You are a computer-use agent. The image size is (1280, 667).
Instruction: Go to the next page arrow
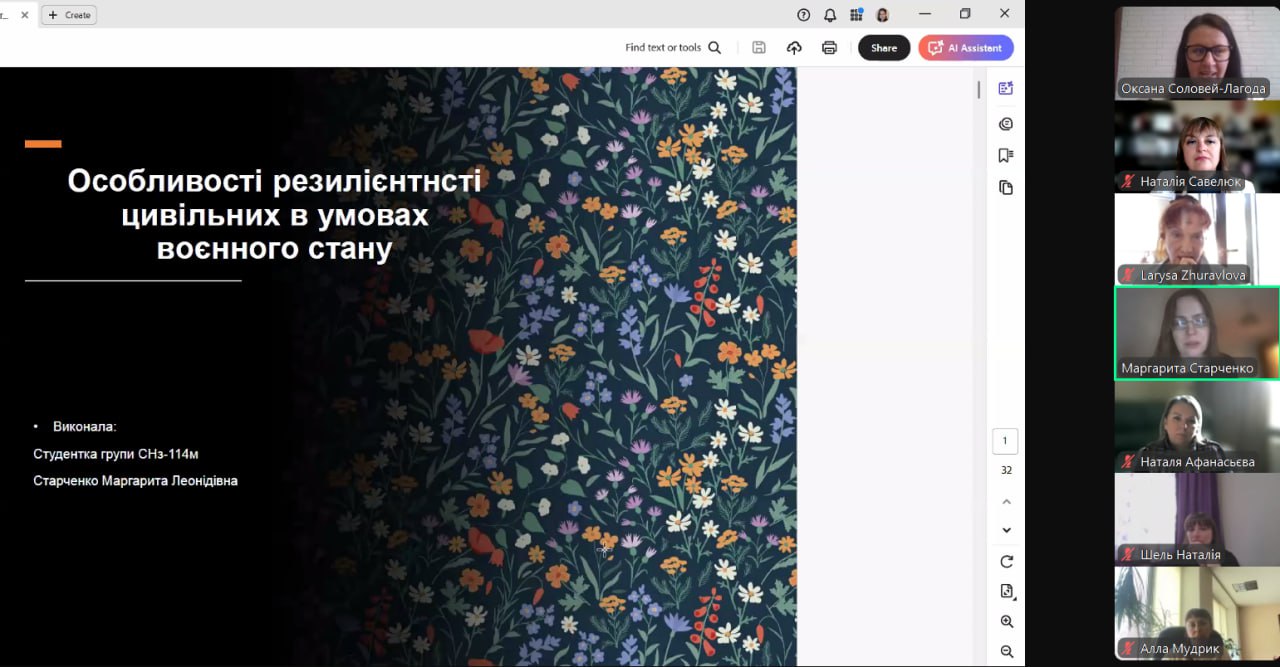[x=1006, y=530]
